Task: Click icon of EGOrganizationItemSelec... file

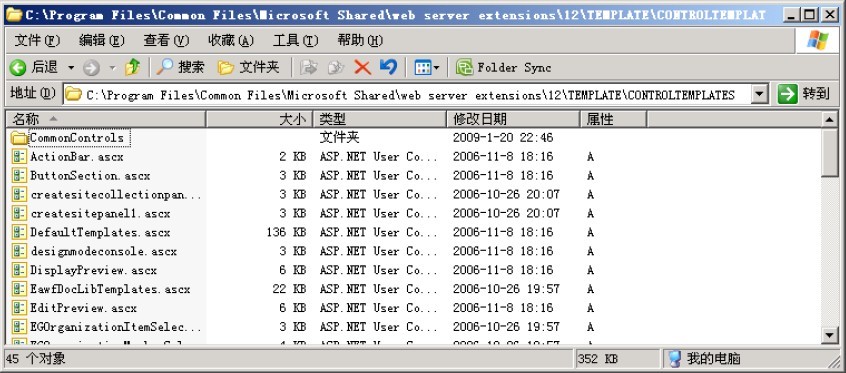Action: point(20,327)
